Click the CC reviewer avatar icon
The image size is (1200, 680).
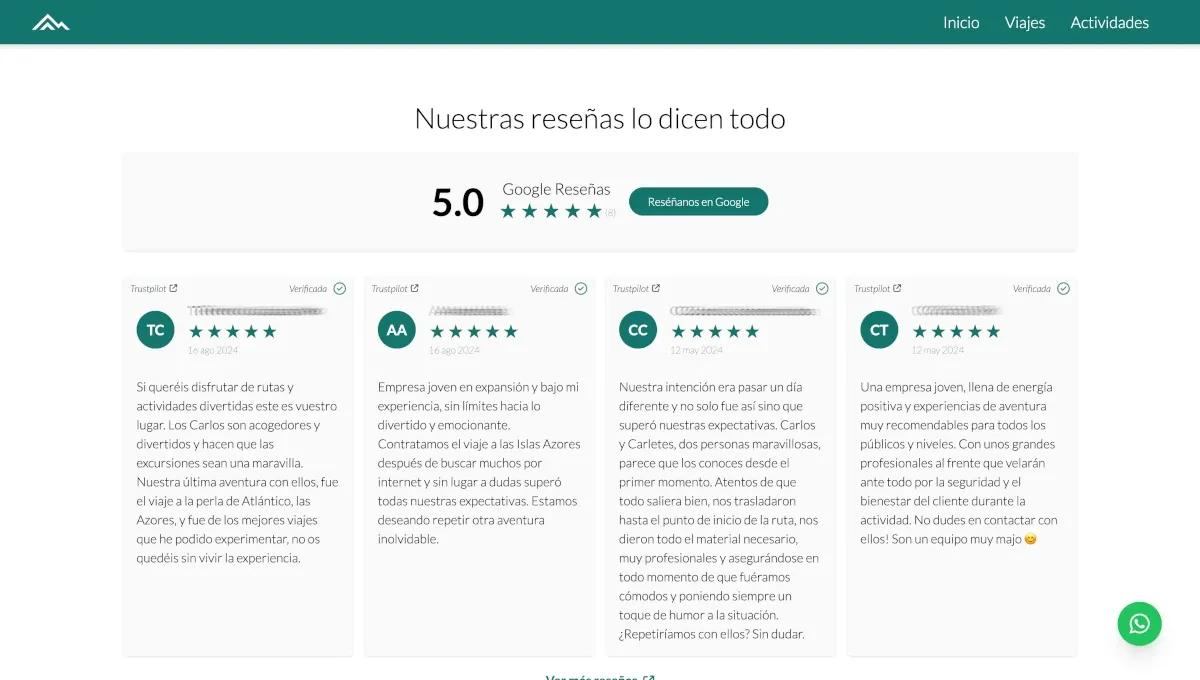point(637,329)
